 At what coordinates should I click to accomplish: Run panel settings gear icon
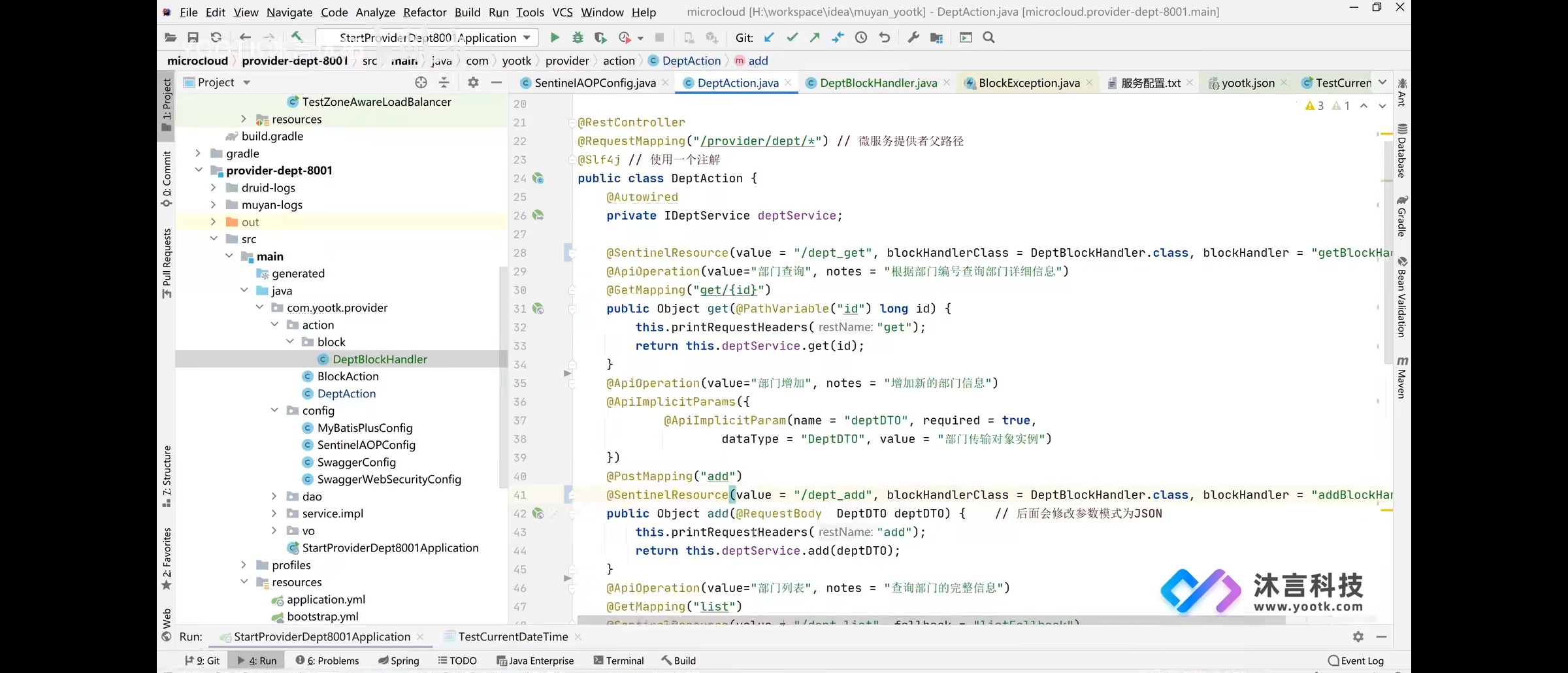[1358, 636]
